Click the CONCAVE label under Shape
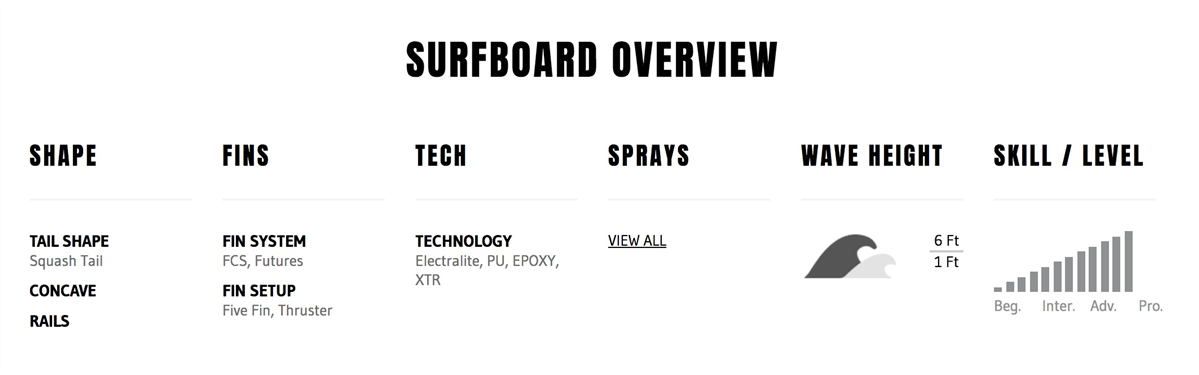Viewport: 1199px width, 375px height. [63, 291]
